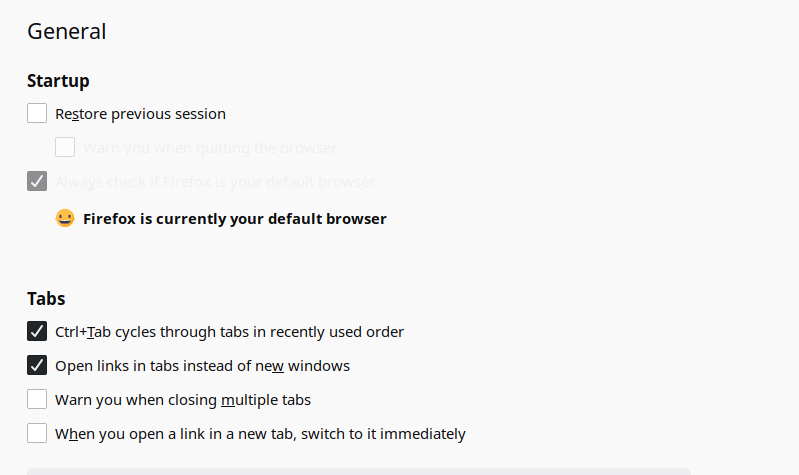Click the "Open links in tabs" label text
Image resolution: width=799 pixels, height=475 pixels.
202,366
